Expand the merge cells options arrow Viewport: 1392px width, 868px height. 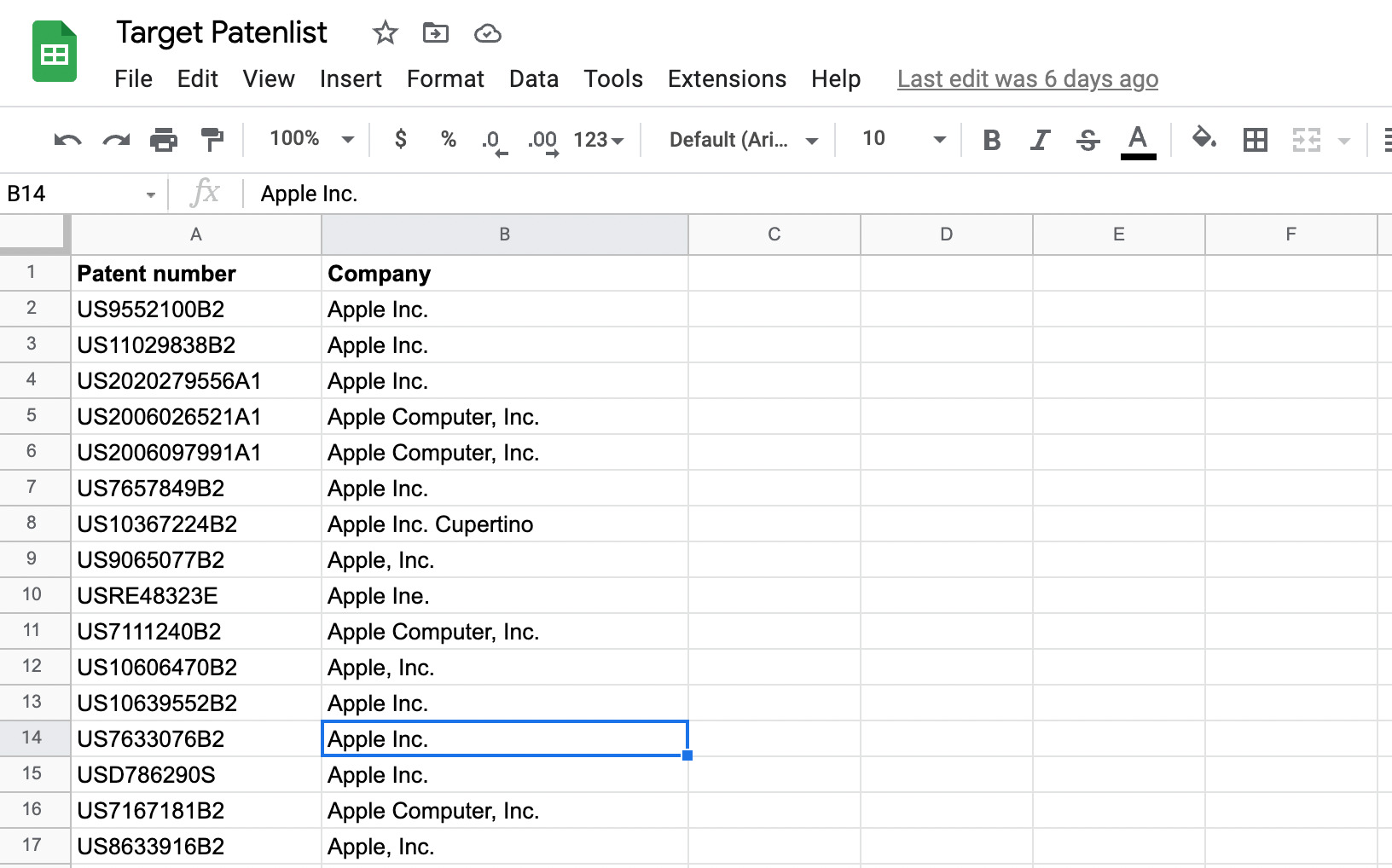pyautogui.click(x=1344, y=141)
